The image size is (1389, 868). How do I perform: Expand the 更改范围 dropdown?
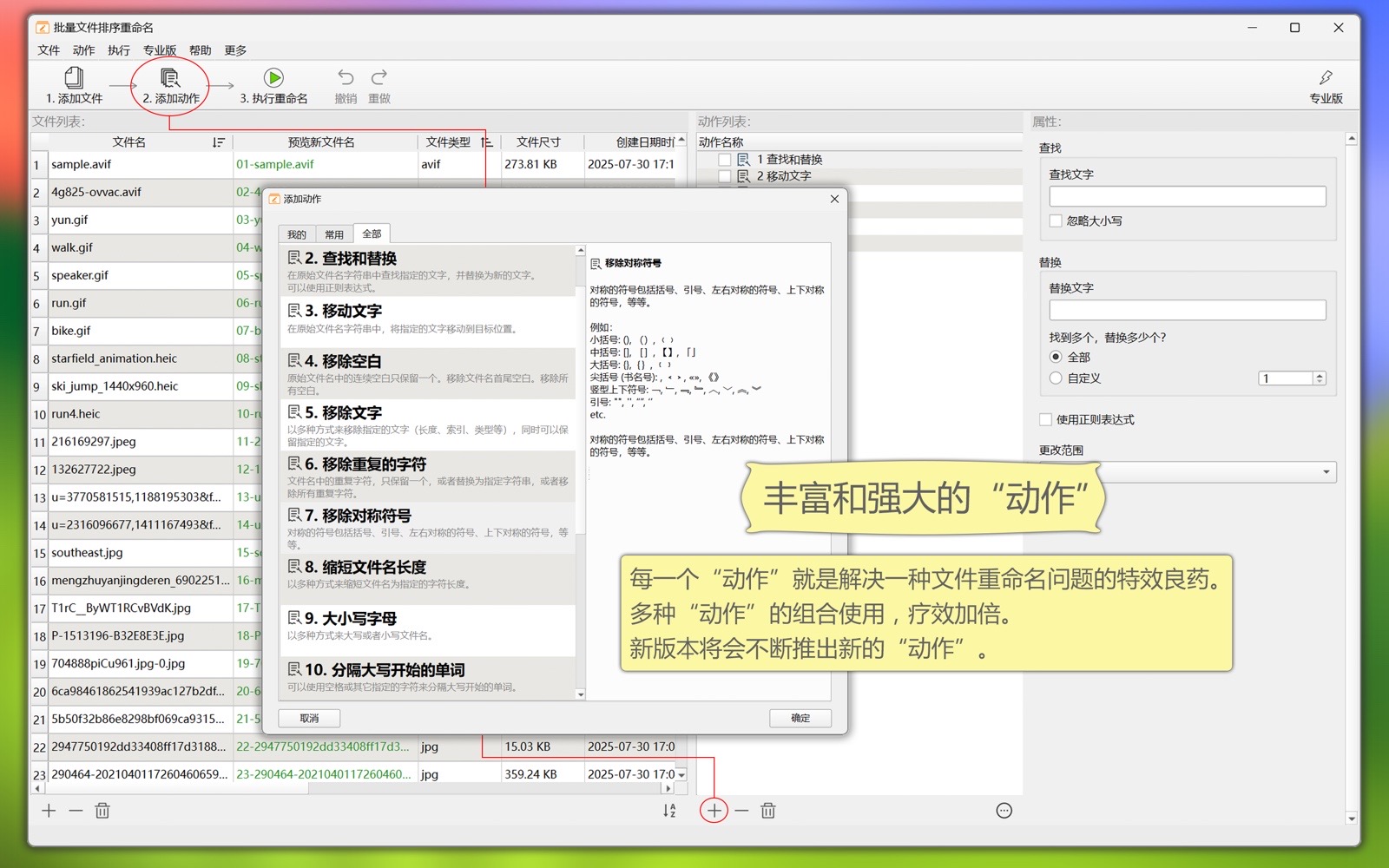point(1326,472)
